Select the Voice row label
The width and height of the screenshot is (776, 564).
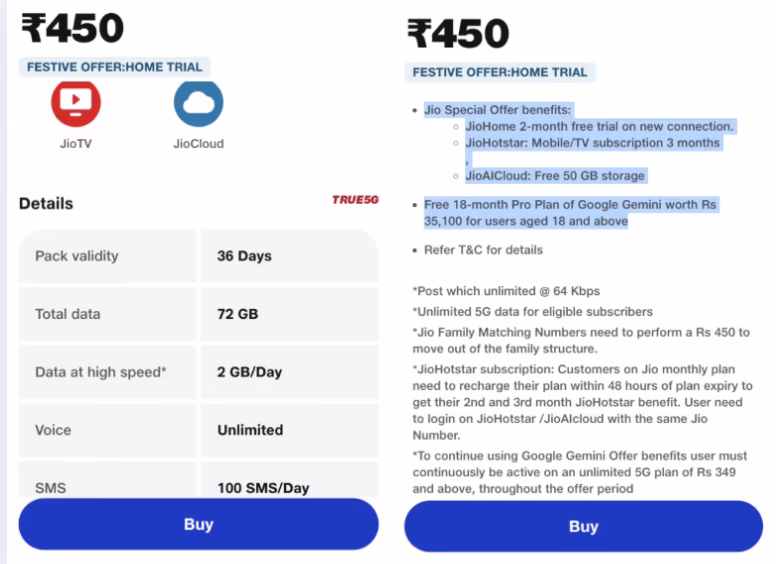point(53,430)
